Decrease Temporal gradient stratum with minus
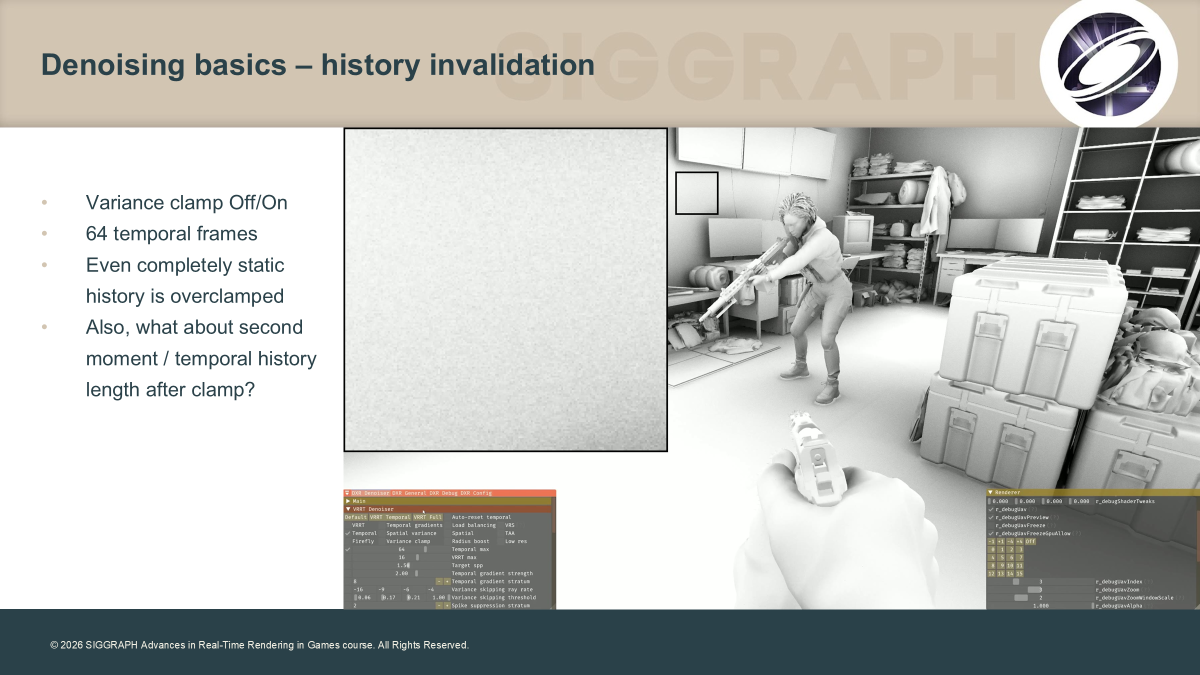The image size is (1200, 675). [x=439, y=581]
